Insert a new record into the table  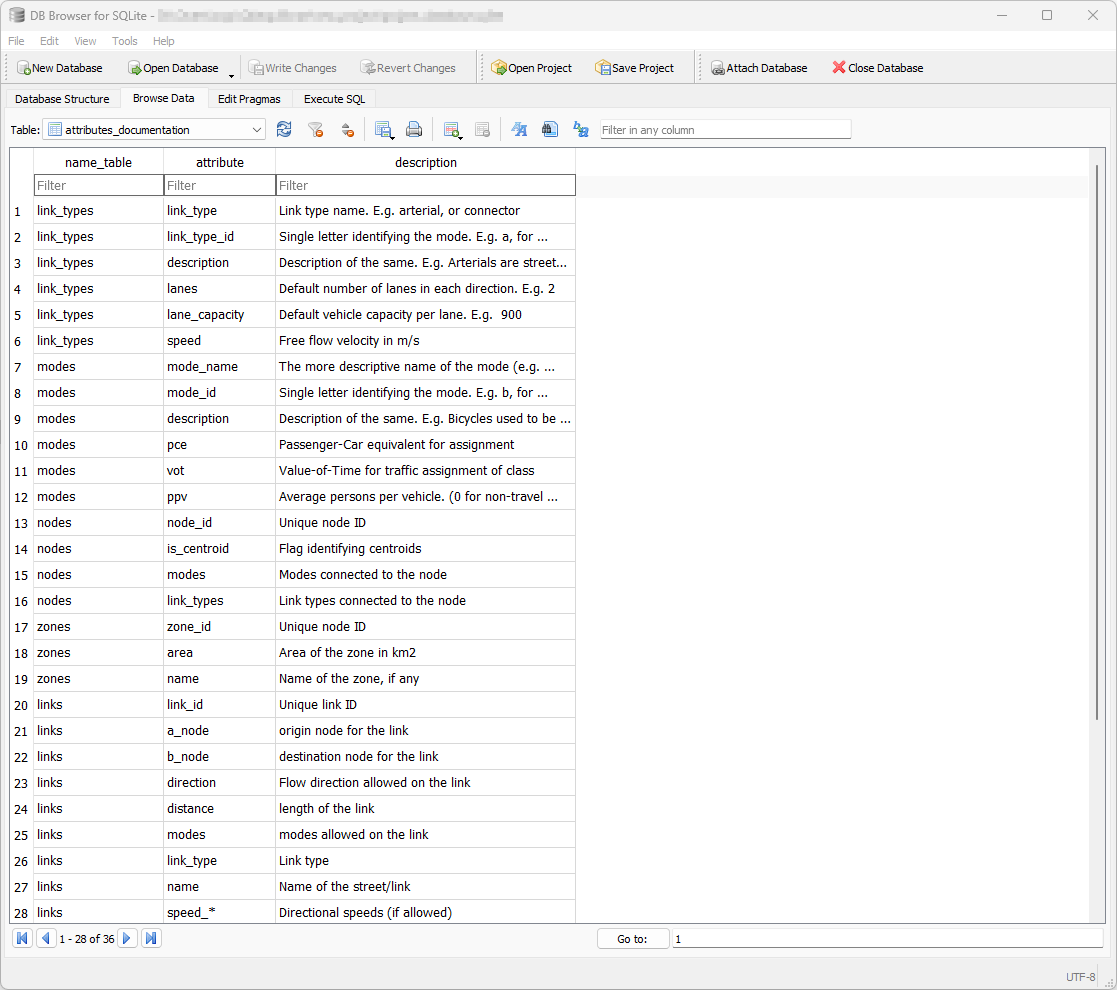[x=451, y=128]
